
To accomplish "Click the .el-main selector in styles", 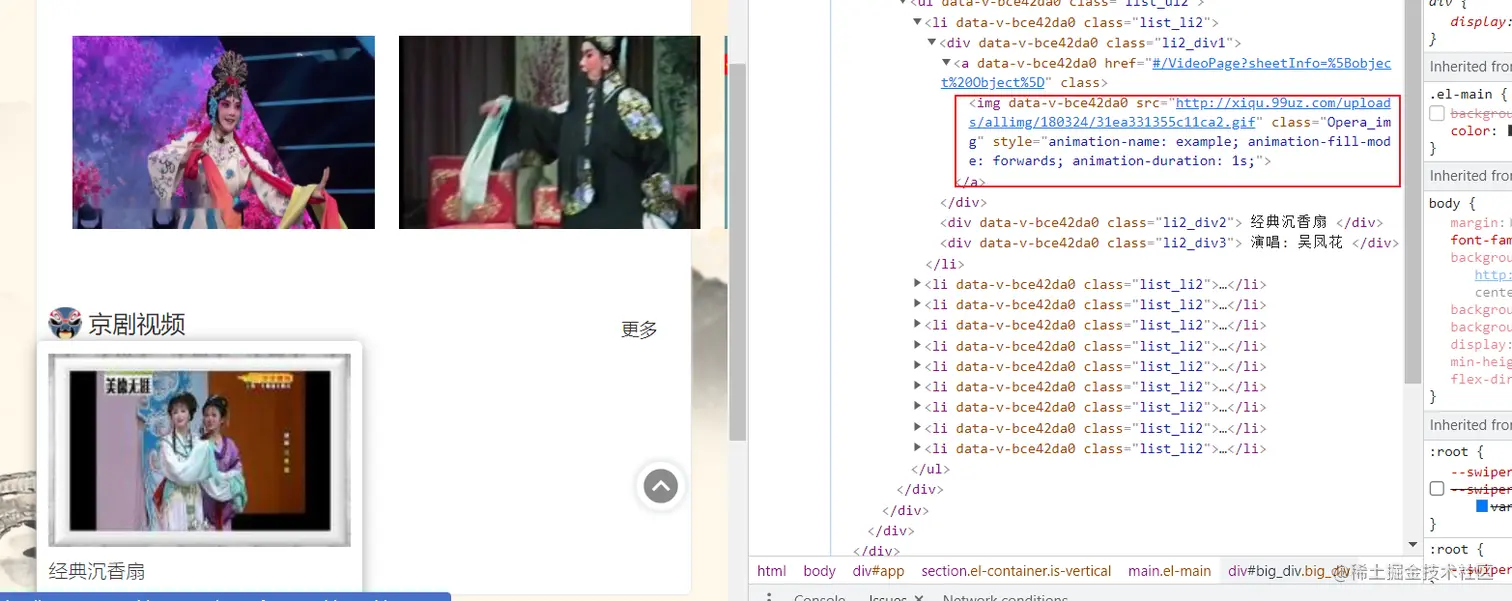I will point(1460,94).
